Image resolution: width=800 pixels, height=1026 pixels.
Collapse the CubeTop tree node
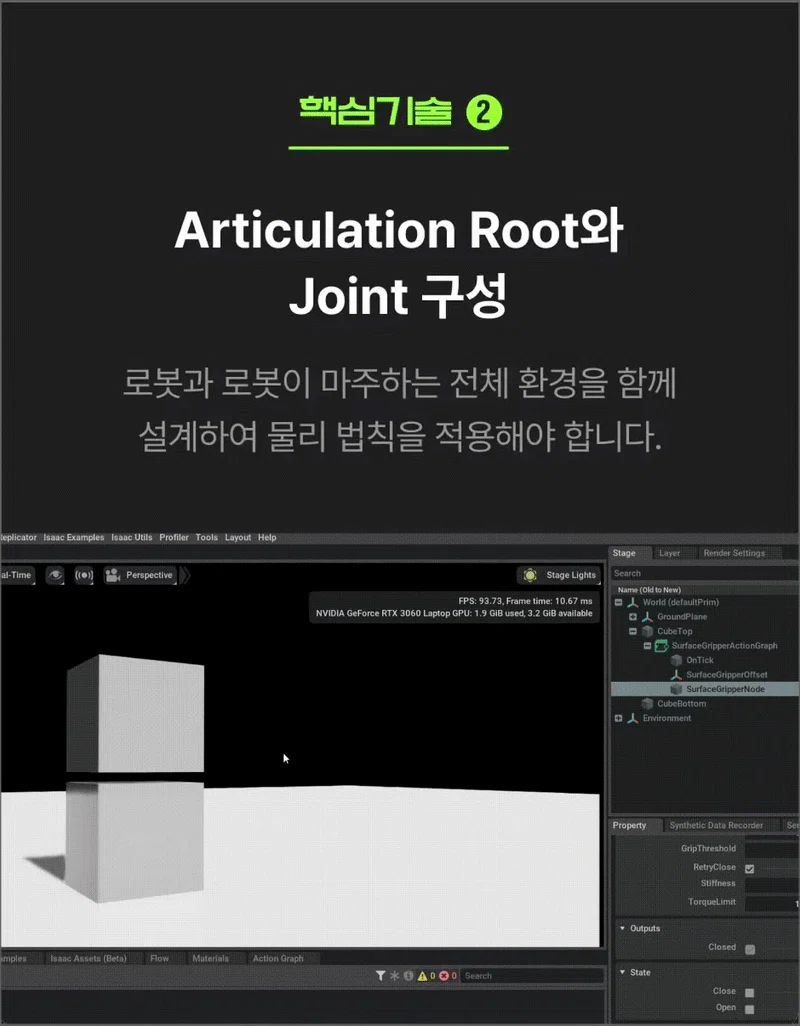[x=633, y=631]
